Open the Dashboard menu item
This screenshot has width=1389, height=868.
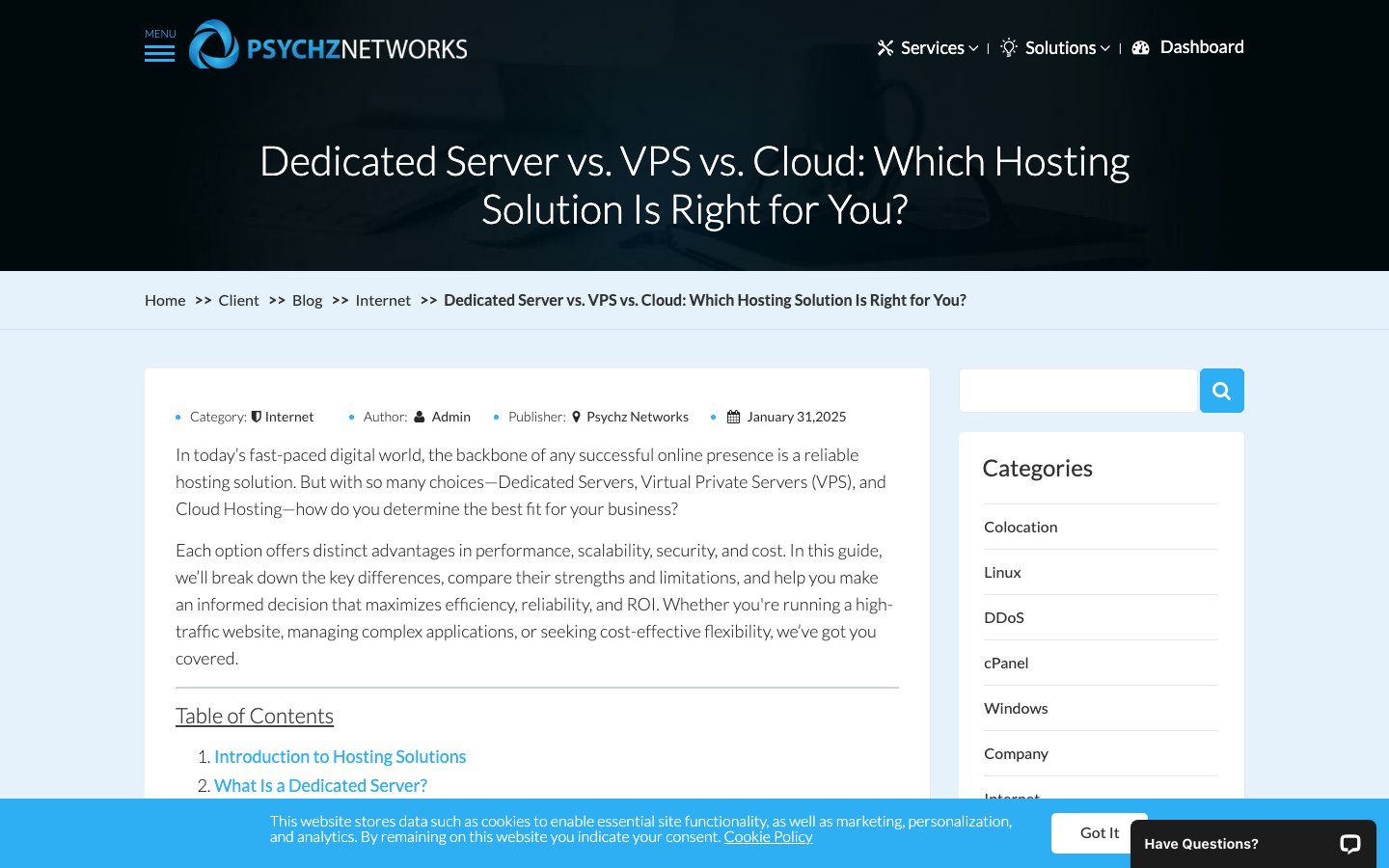pos(1202,47)
